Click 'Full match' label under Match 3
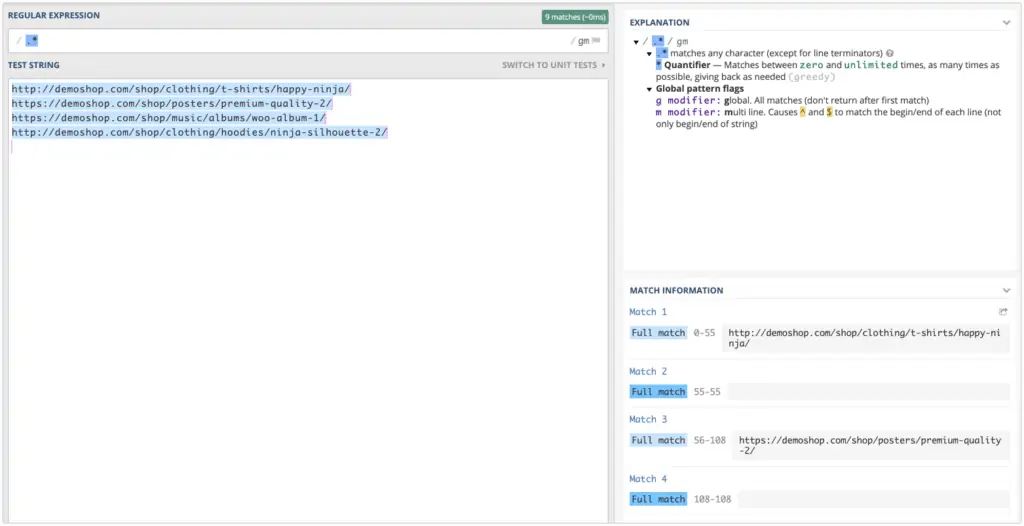Image resolution: width=1024 pixels, height=526 pixels. pyautogui.click(x=658, y=440)
